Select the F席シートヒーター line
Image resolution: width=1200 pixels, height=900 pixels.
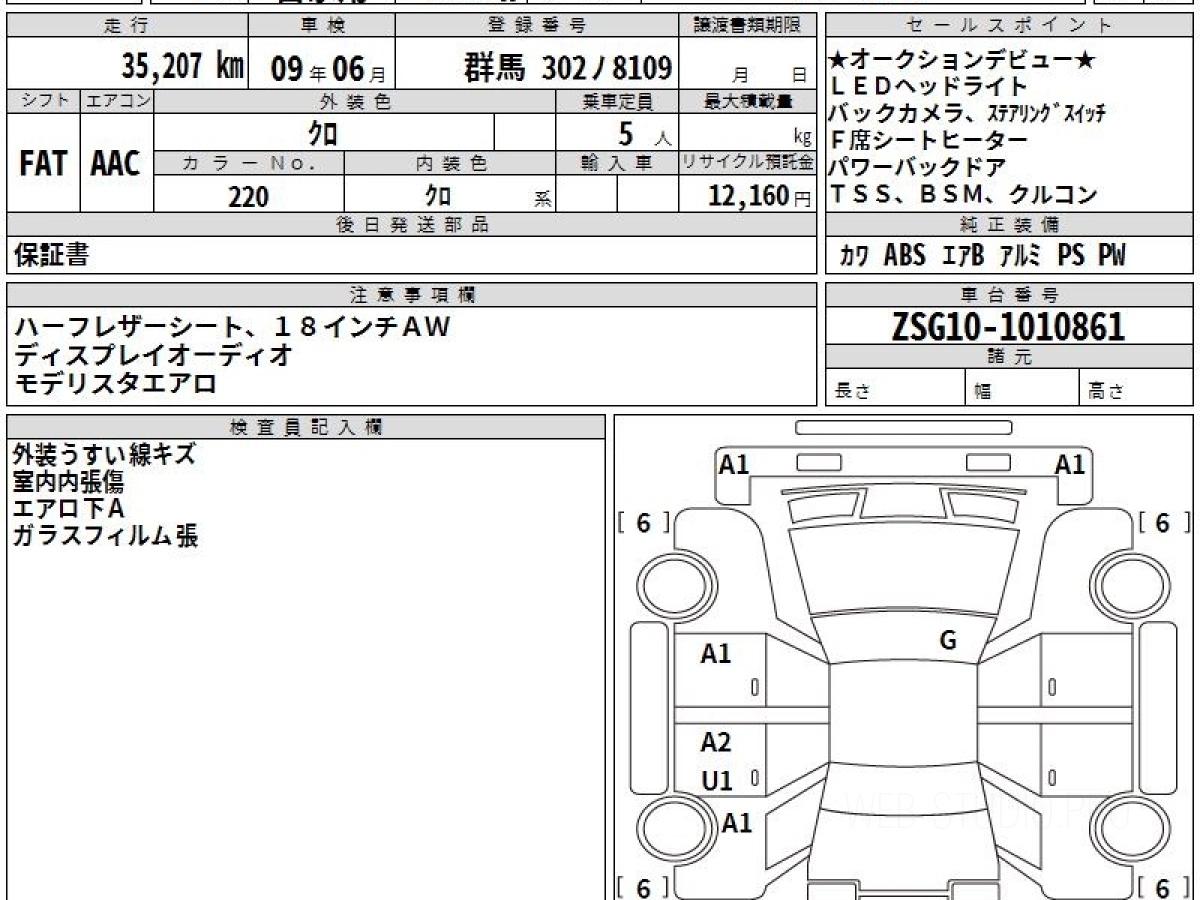(x=929, y=141)
